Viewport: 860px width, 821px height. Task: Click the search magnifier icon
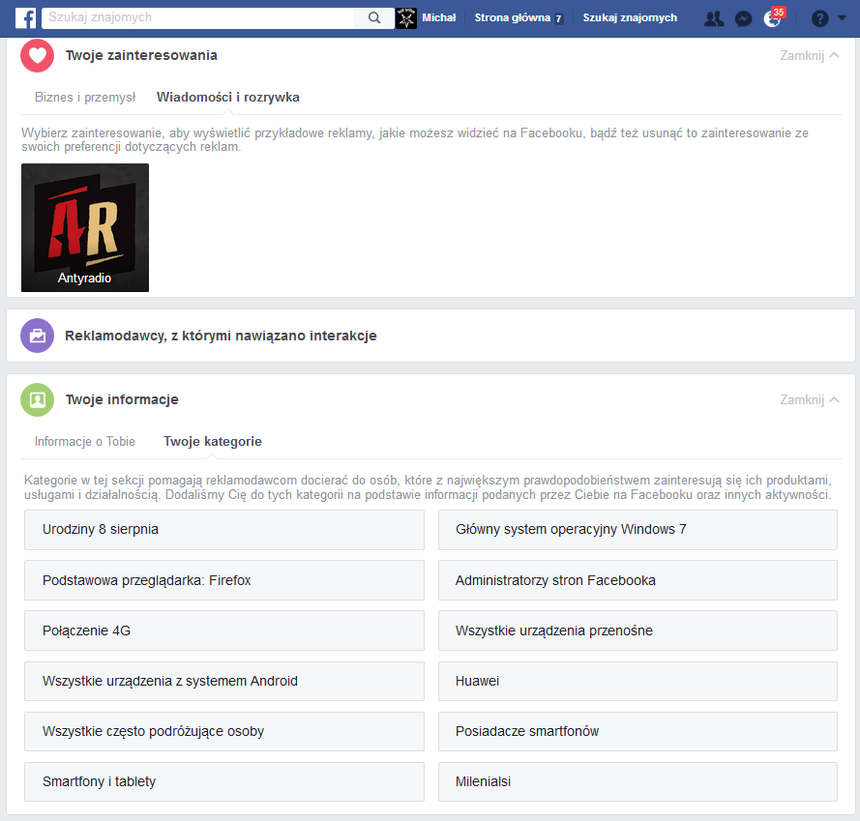pos(374,18)
